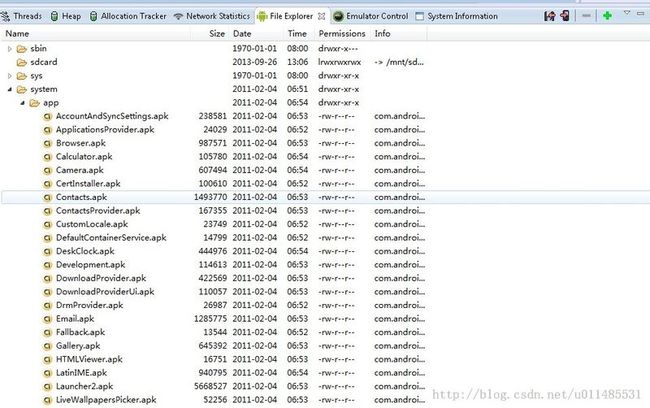Image resolution: width=650 pixels, height=408 pixels.
Task: Select CertInstaller.apk file
Action: 88,184
